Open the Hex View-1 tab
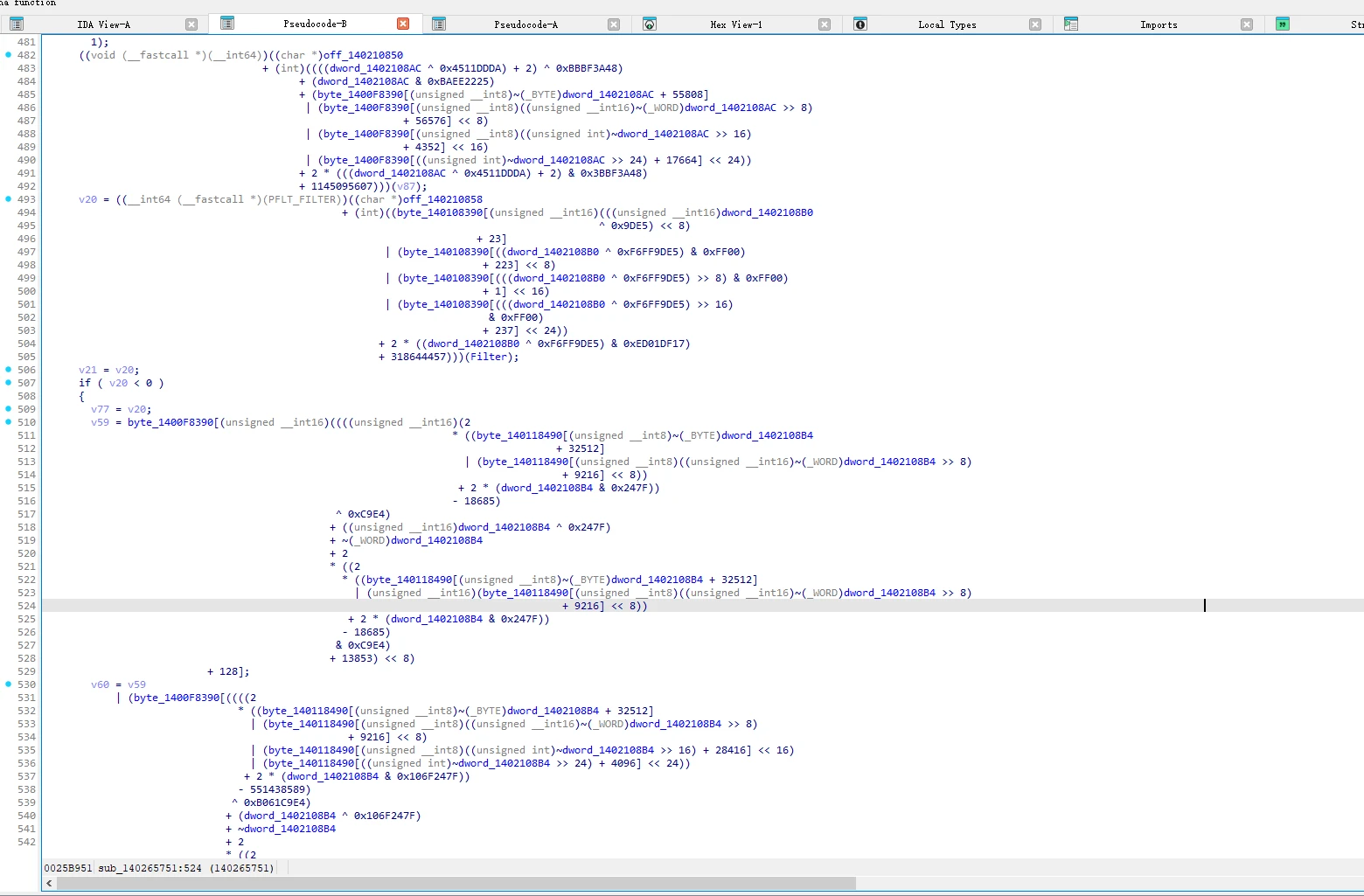The image size is (1364, 896). pyautogui.click(x=736, y=24)
